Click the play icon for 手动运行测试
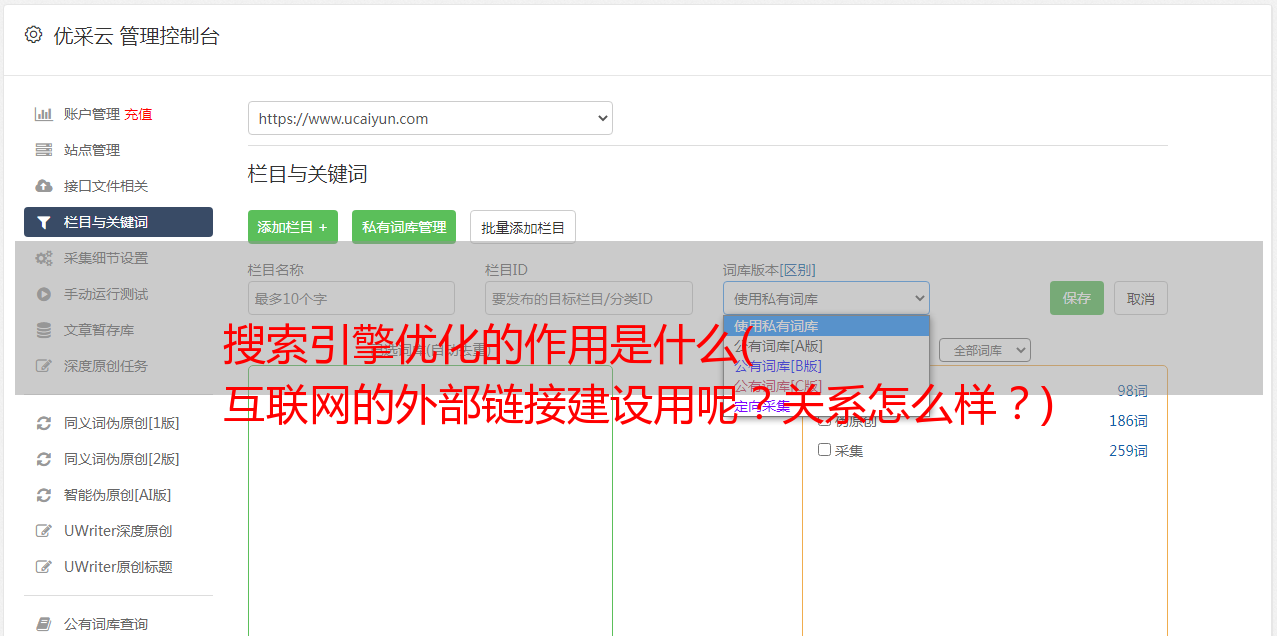This screenshot has height=636, width=1277. point(44,294)
